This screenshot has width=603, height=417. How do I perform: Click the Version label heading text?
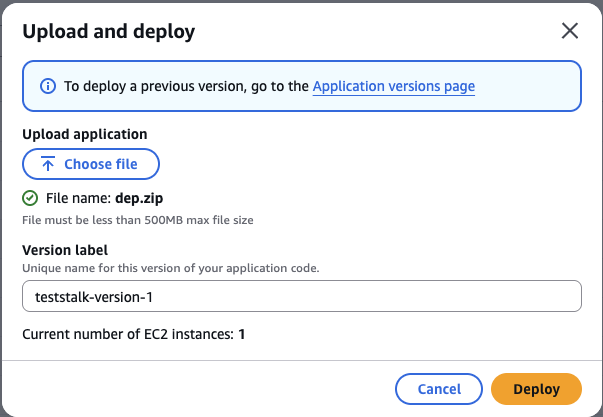[65, 250]
